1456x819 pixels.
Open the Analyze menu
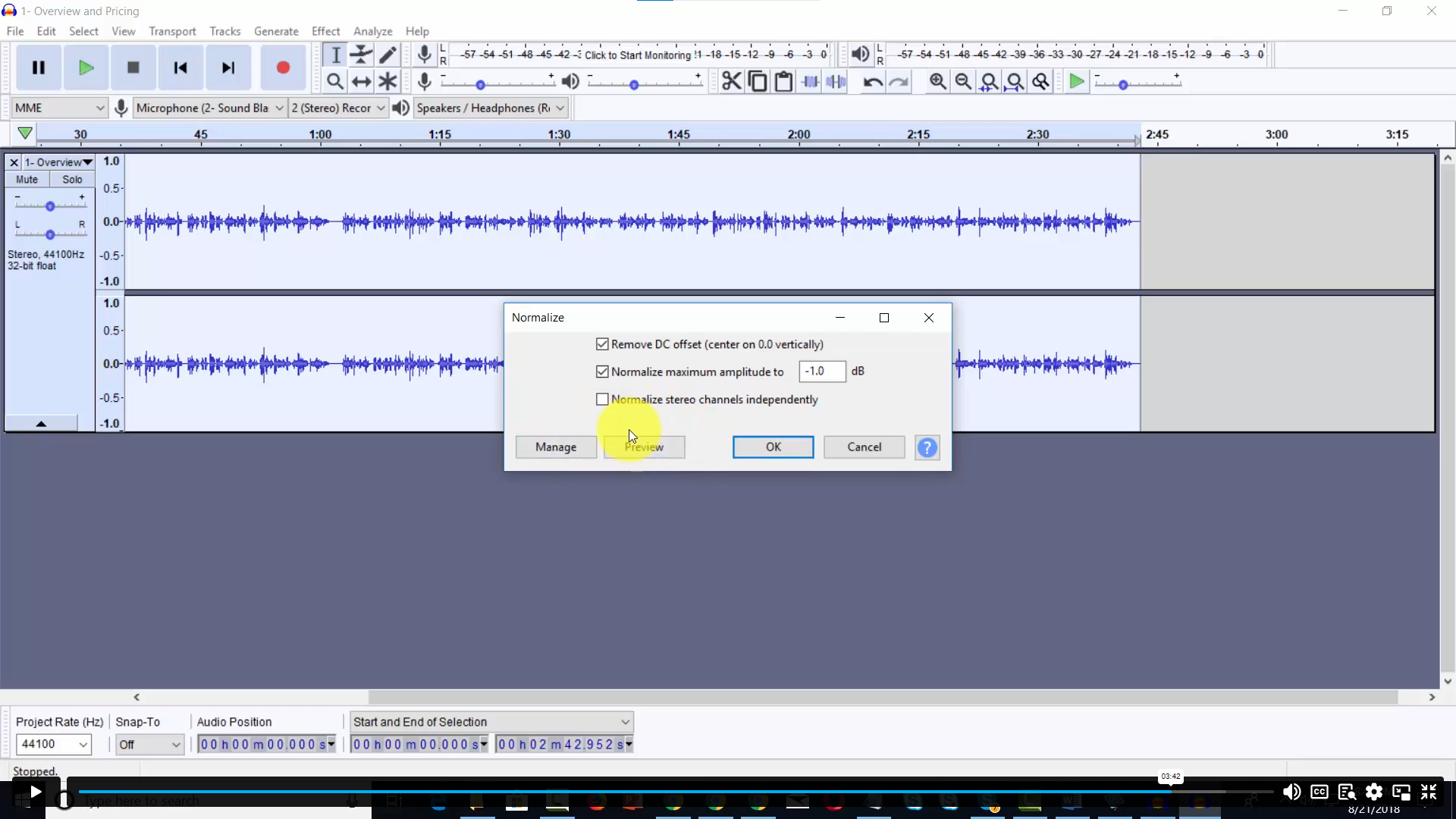point(372,31)
